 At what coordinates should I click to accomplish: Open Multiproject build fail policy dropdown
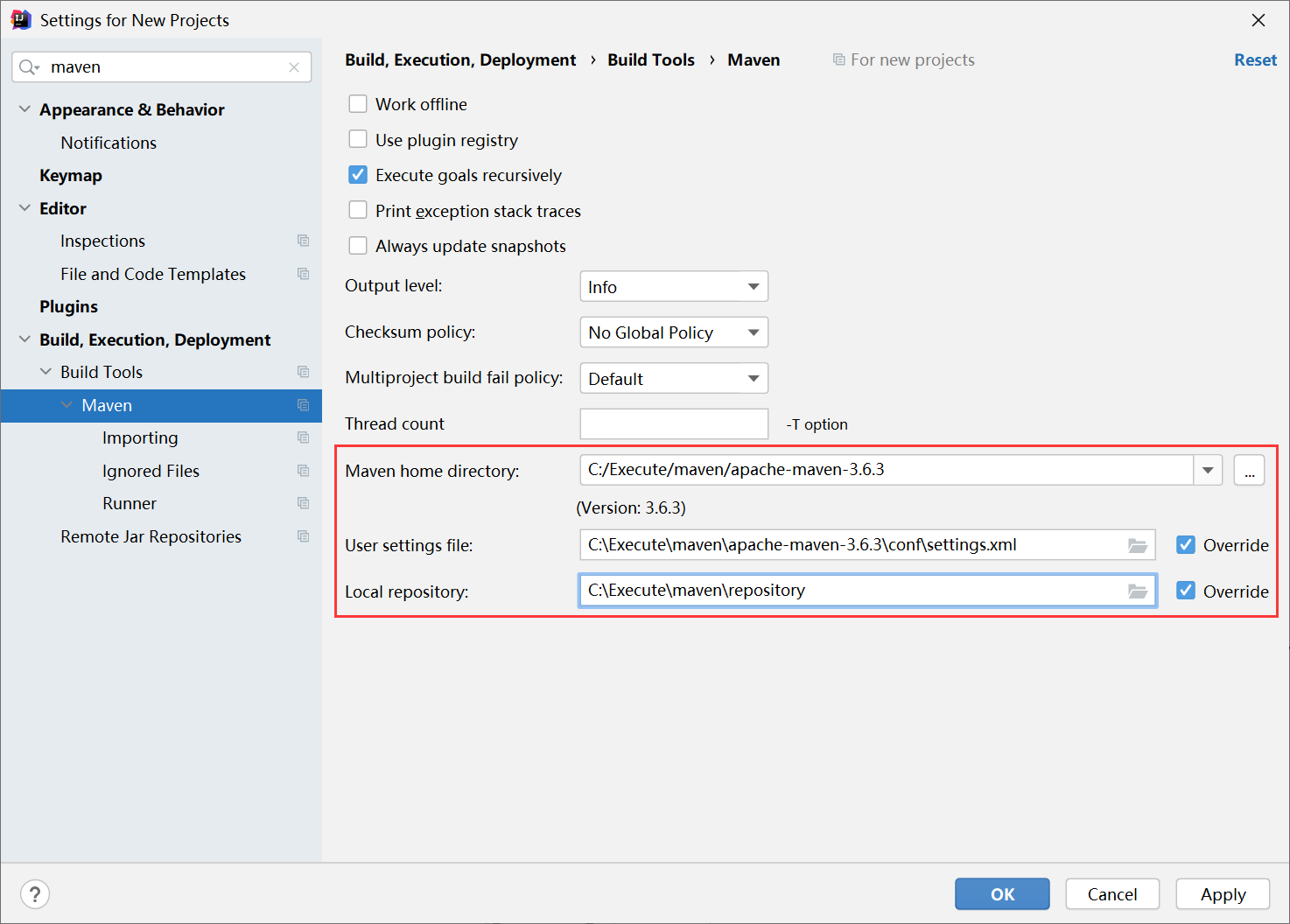coord(674,379)
